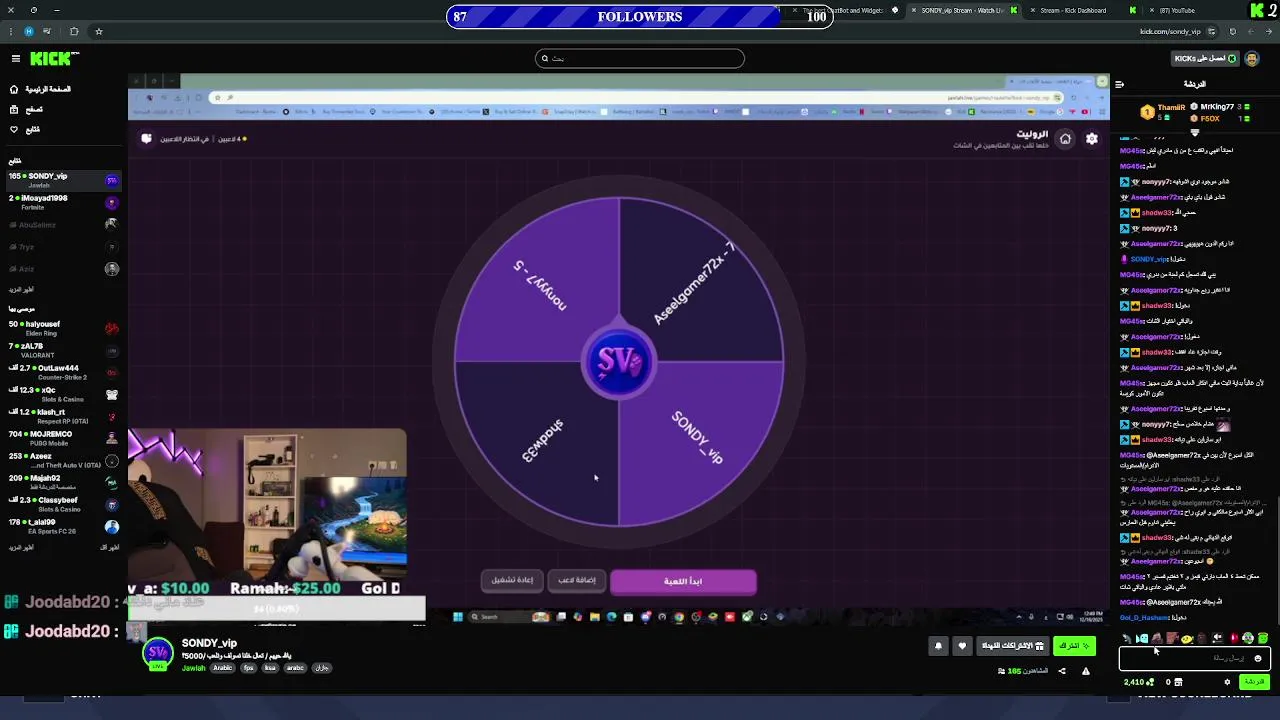Switch to the YouTube browser tab
The image size is (1280, 720).
coord(1177,10)
